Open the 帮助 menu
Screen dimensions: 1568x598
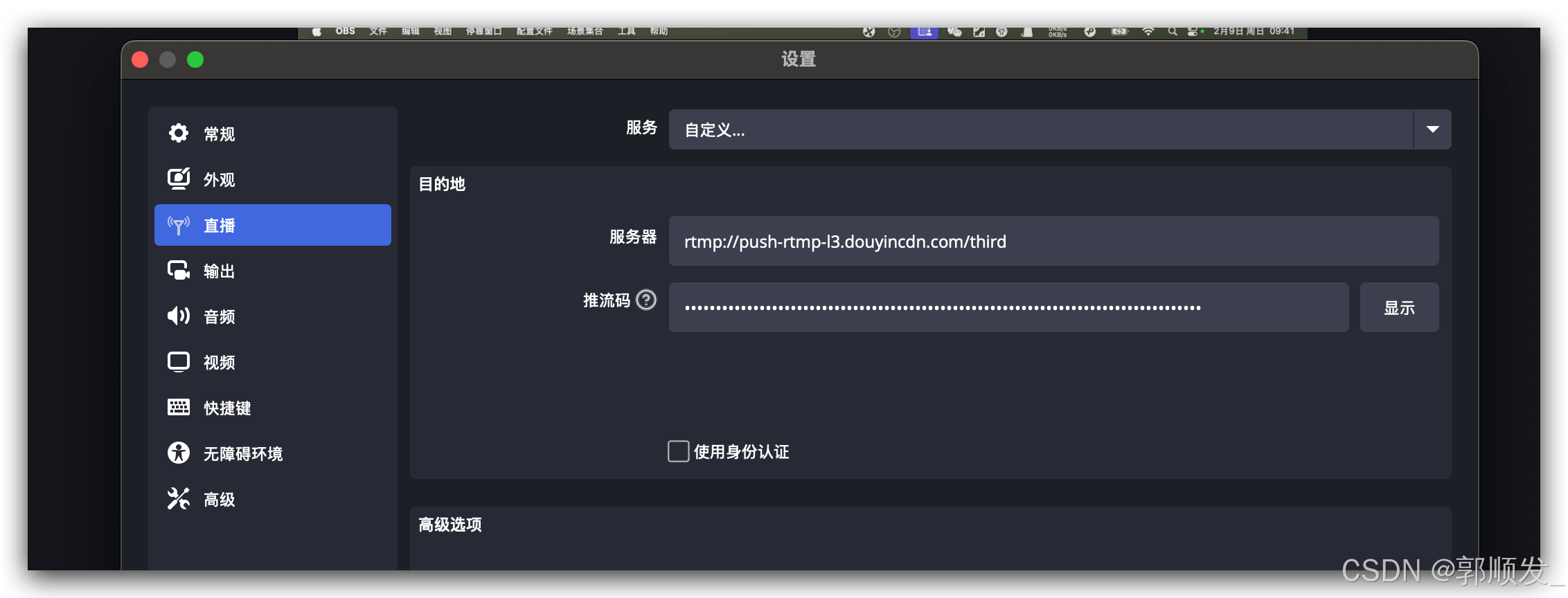(x=659, y=31)
